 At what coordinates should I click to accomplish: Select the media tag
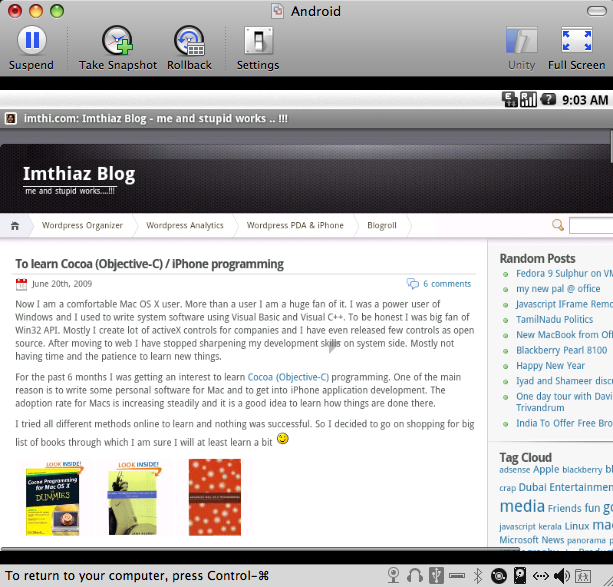coord(522,506)
